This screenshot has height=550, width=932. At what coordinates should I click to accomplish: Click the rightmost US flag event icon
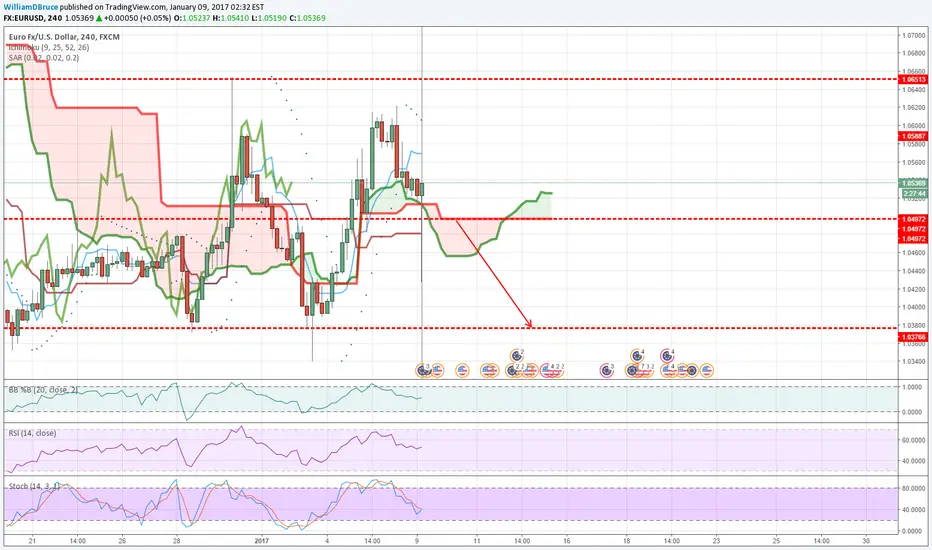click(707, 370)
